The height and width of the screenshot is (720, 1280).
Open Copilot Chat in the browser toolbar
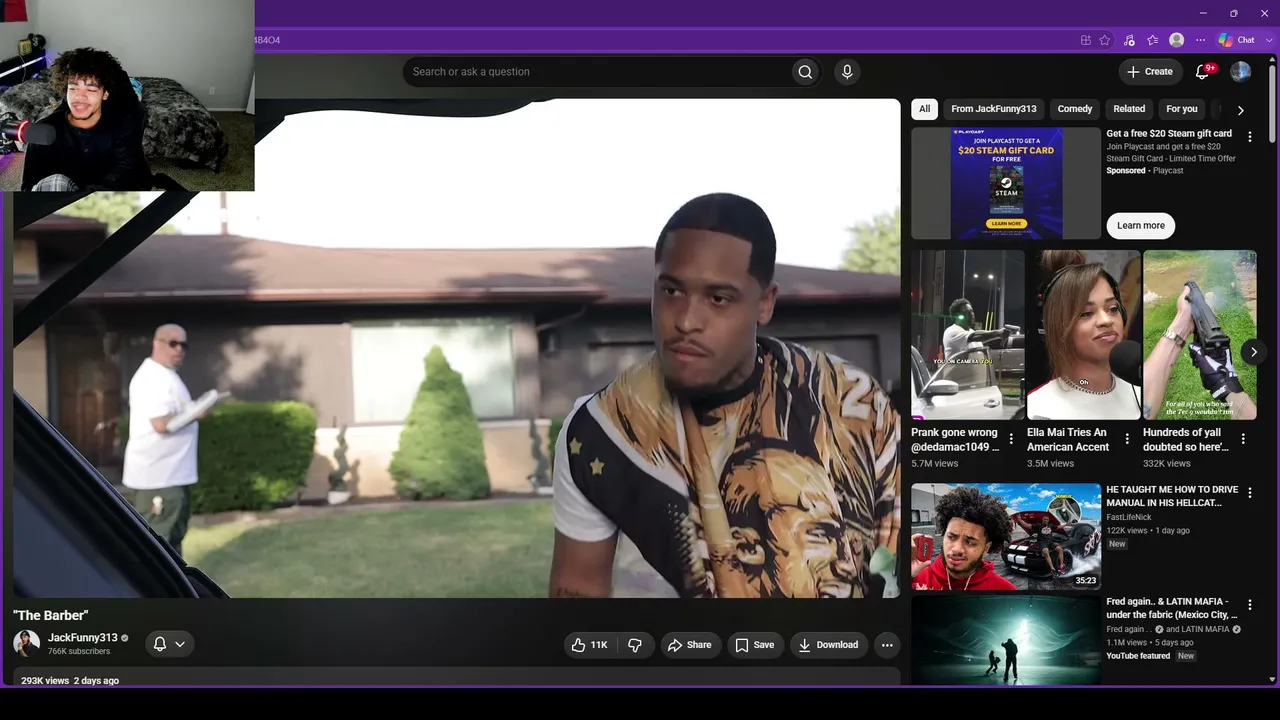coord(1236,40)
